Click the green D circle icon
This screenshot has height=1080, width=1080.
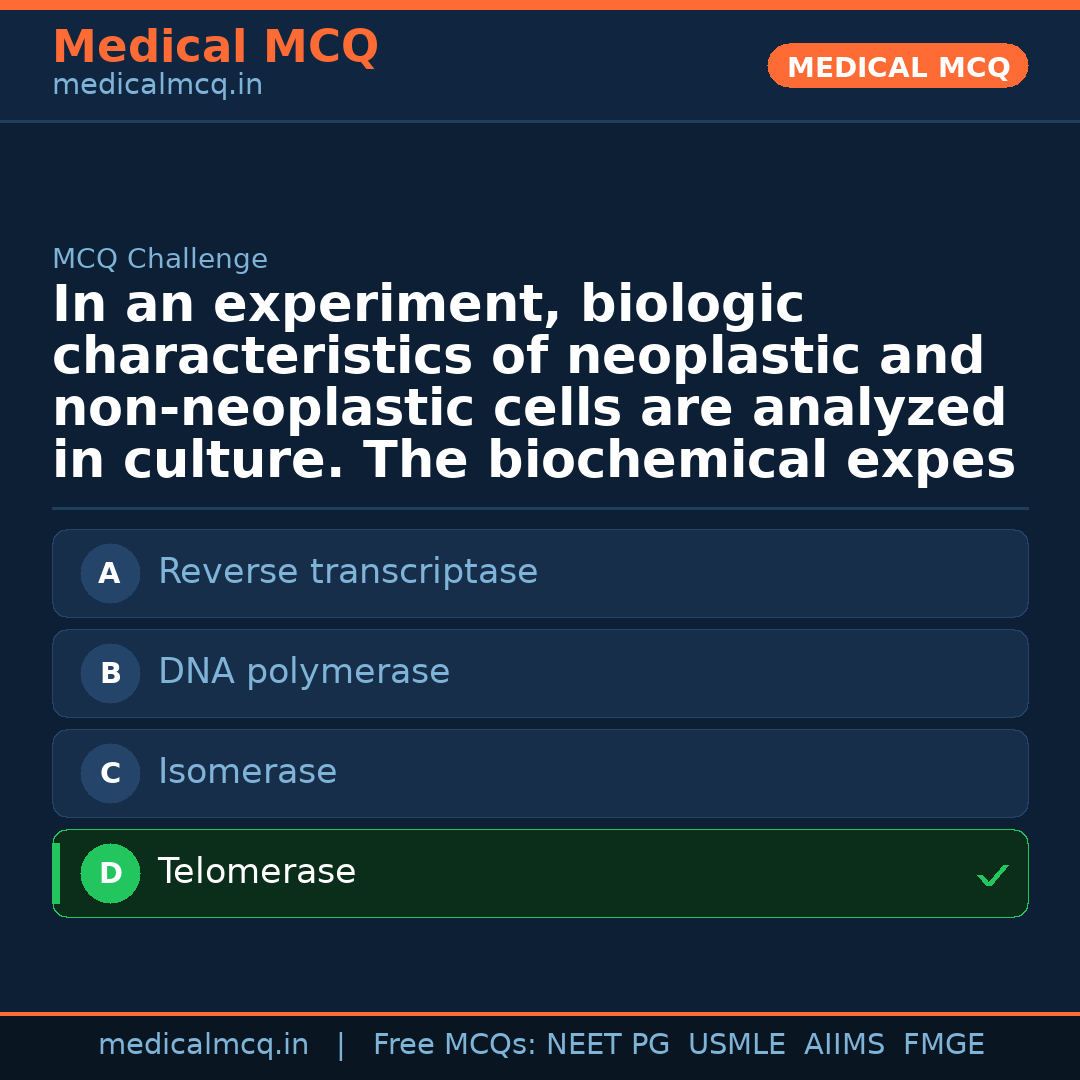click(110, 873)
